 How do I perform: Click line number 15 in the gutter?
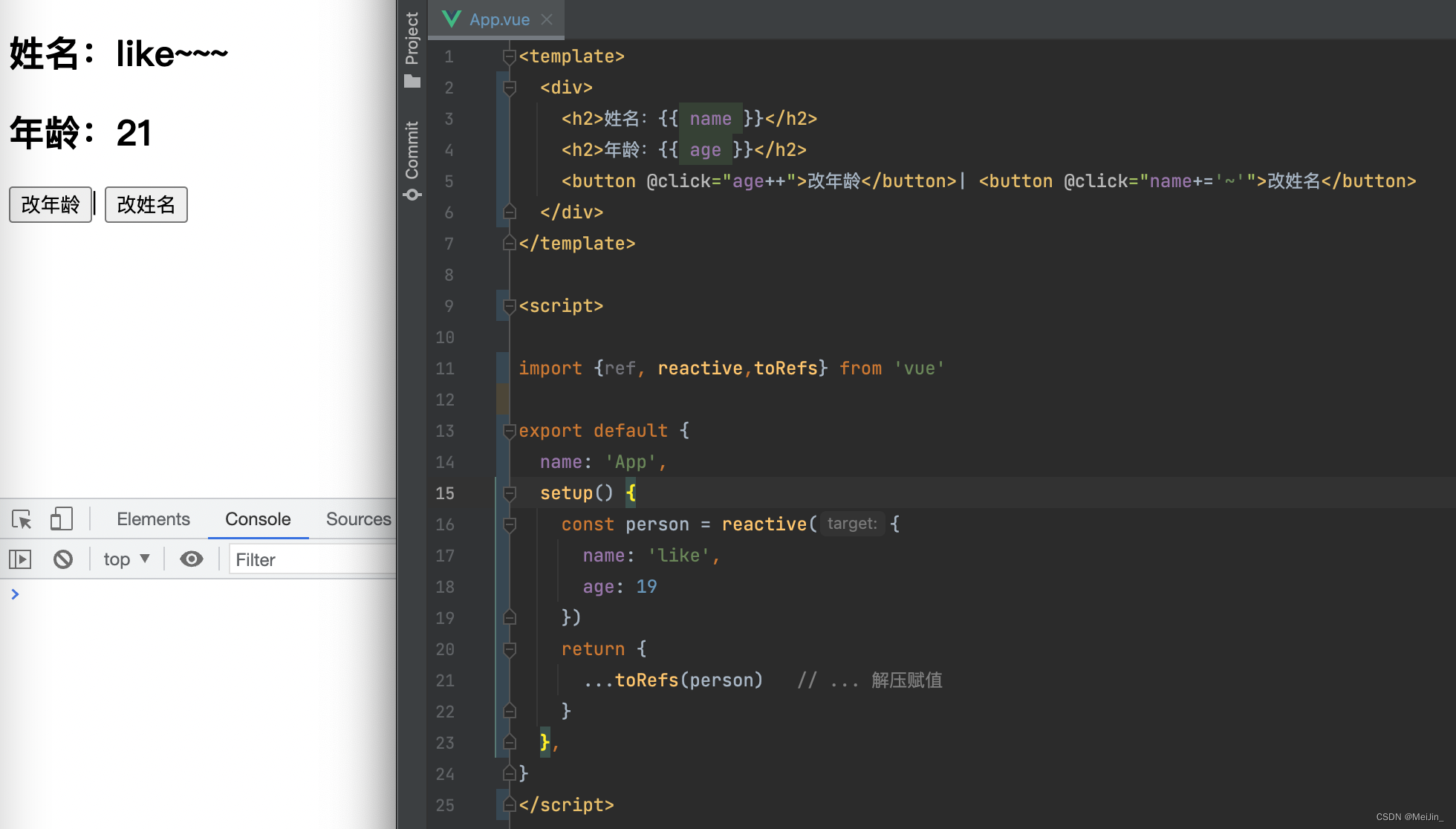(445, 493)
